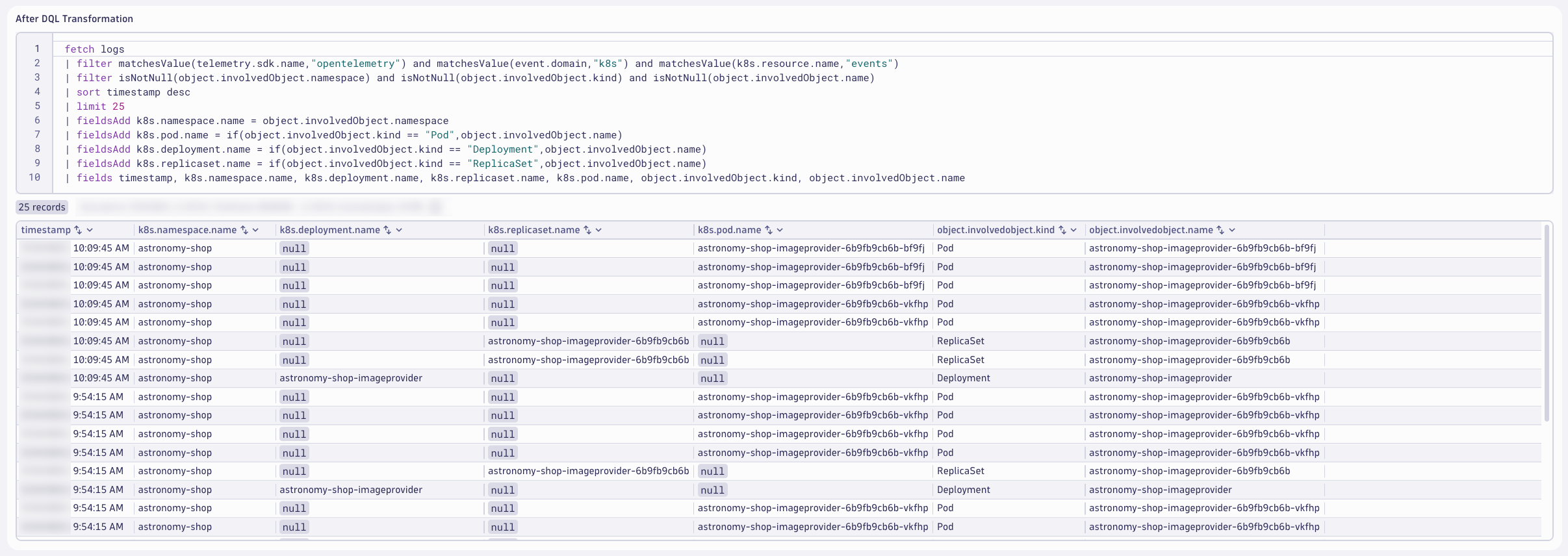Click the 'opentelemetry' string in the query

pos(356,64)
